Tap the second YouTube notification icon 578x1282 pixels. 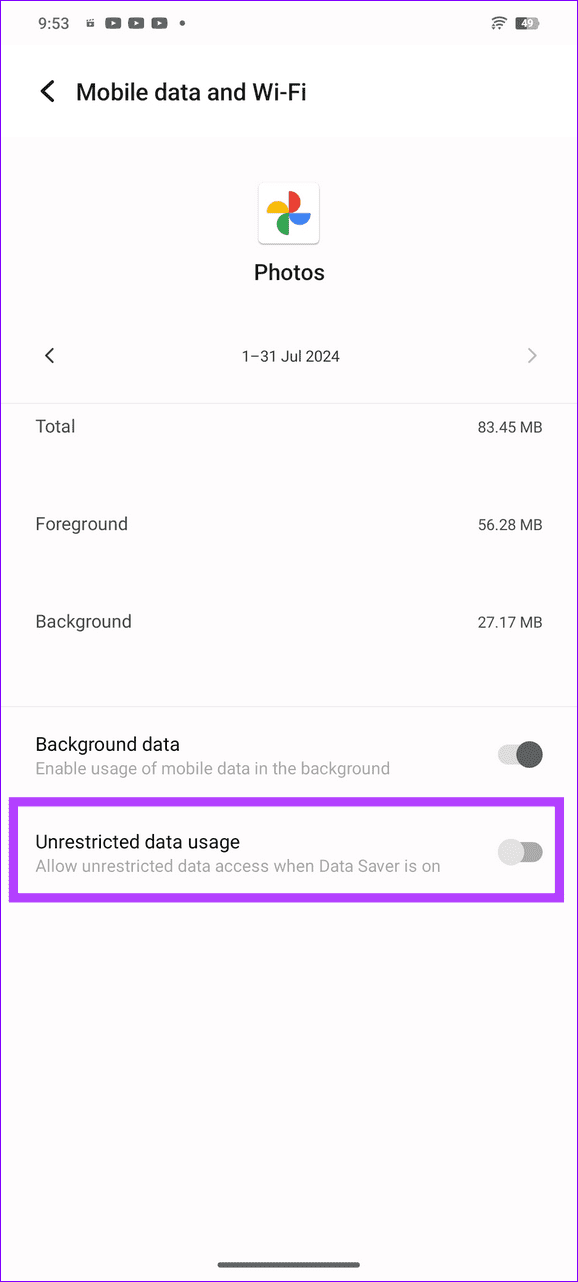(x=135, y=23)
